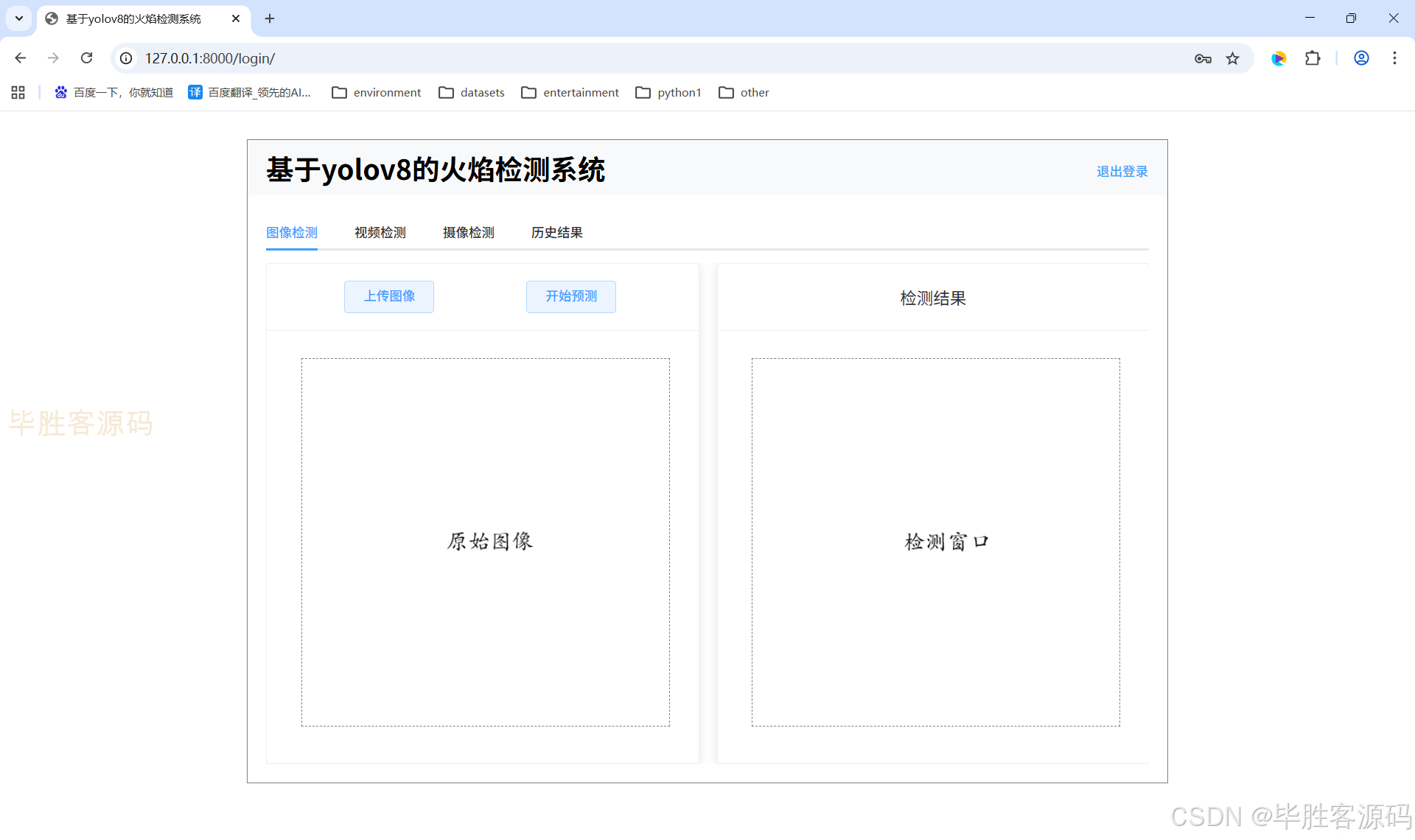Switch to the 历史结果 tab

tap(556, 233)
